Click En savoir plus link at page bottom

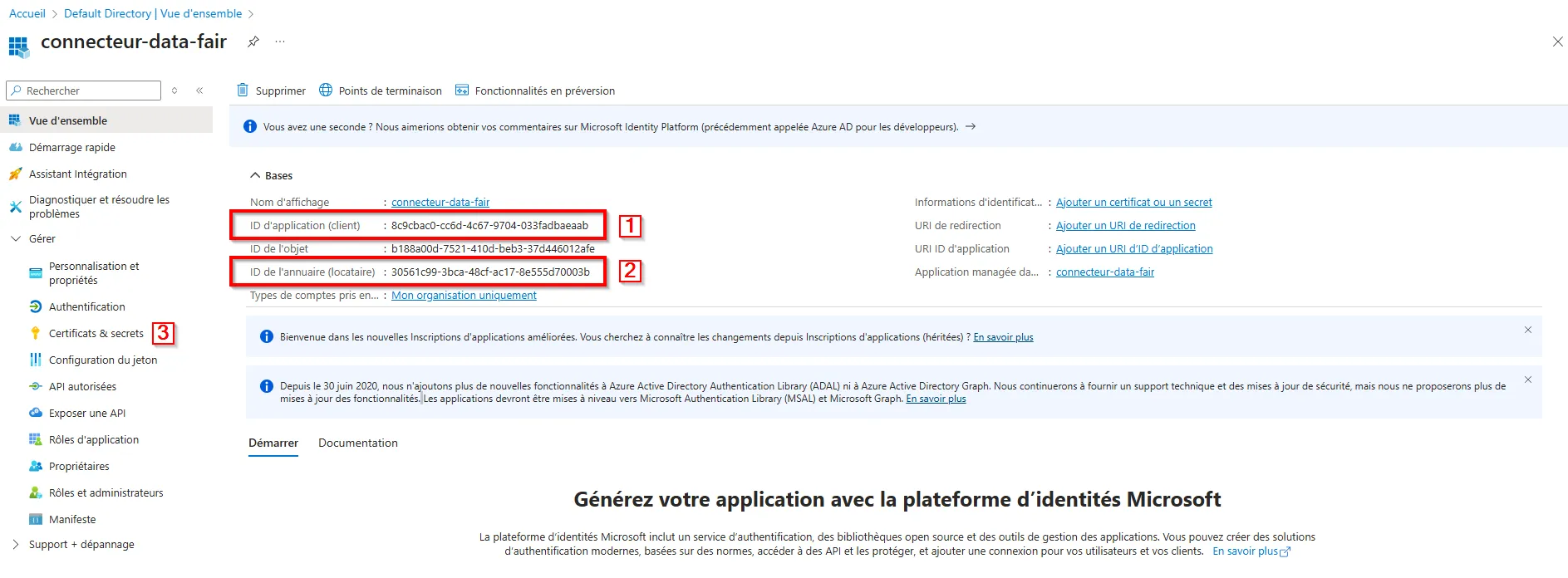point(1251,551)
